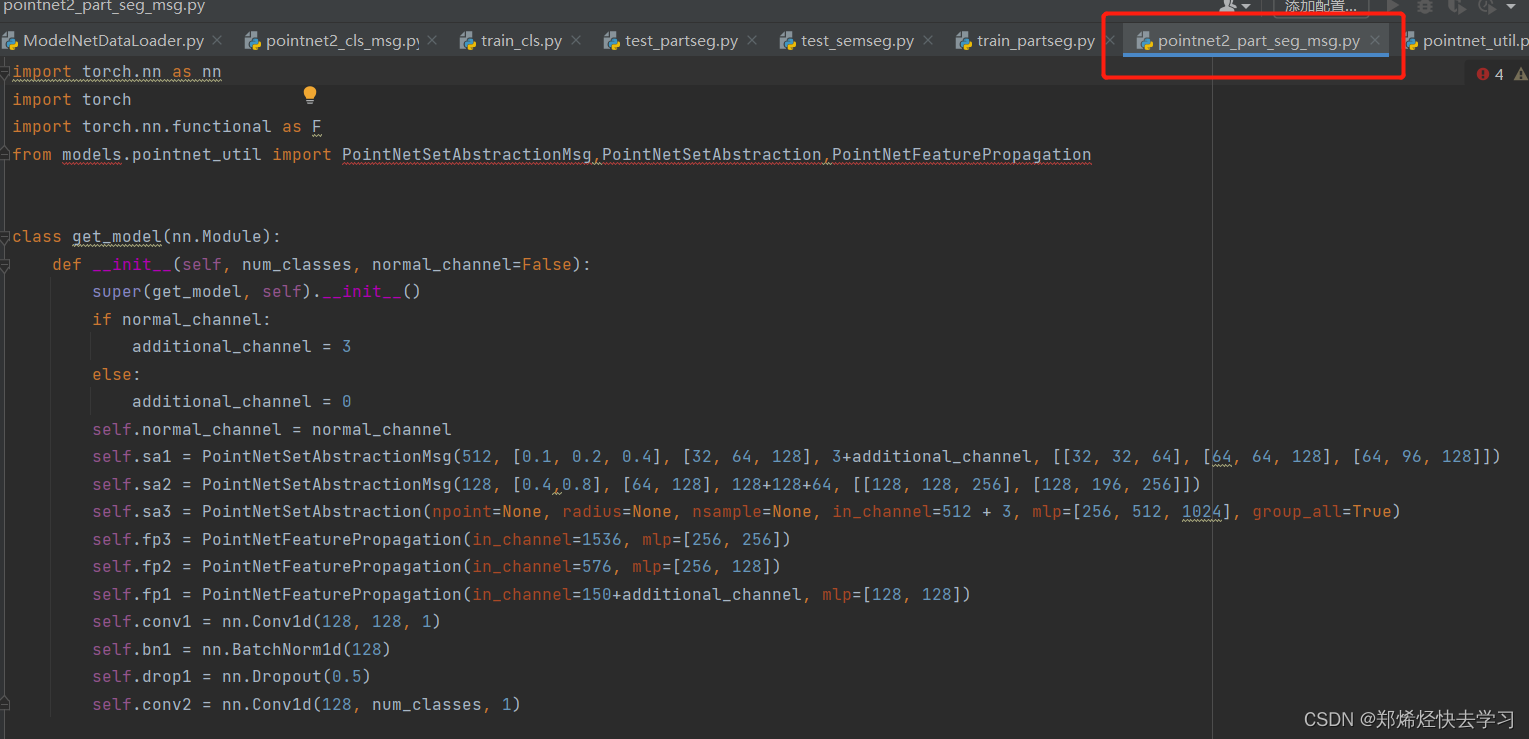Switch to the train_cls.py tab

pos(521,41)
